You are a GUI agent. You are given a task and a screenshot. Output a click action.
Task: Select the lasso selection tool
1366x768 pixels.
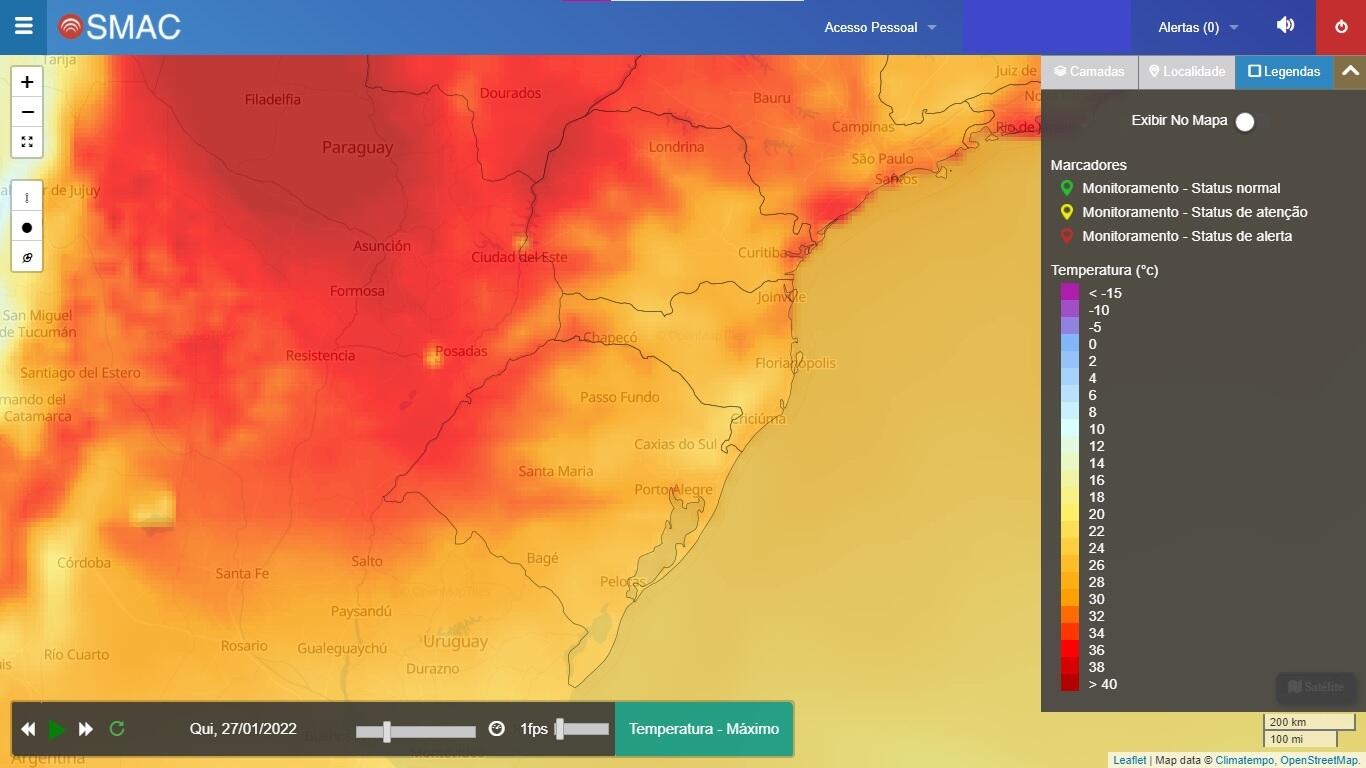[27, 258]
